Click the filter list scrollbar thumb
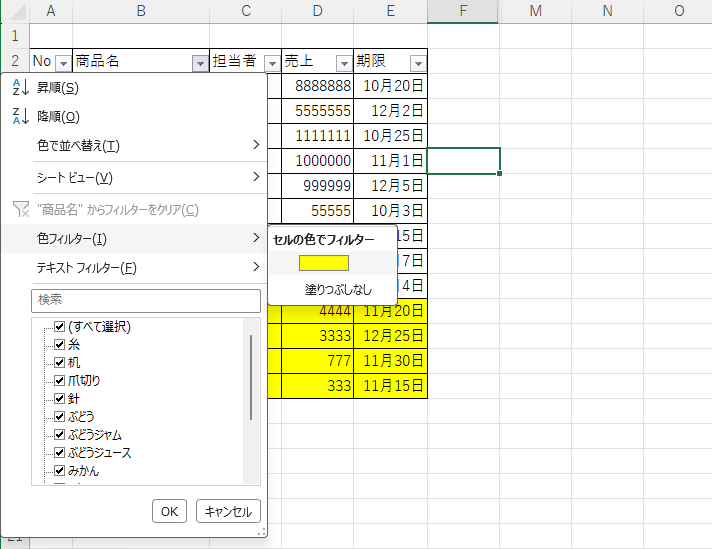 click(x=251, y=377)
